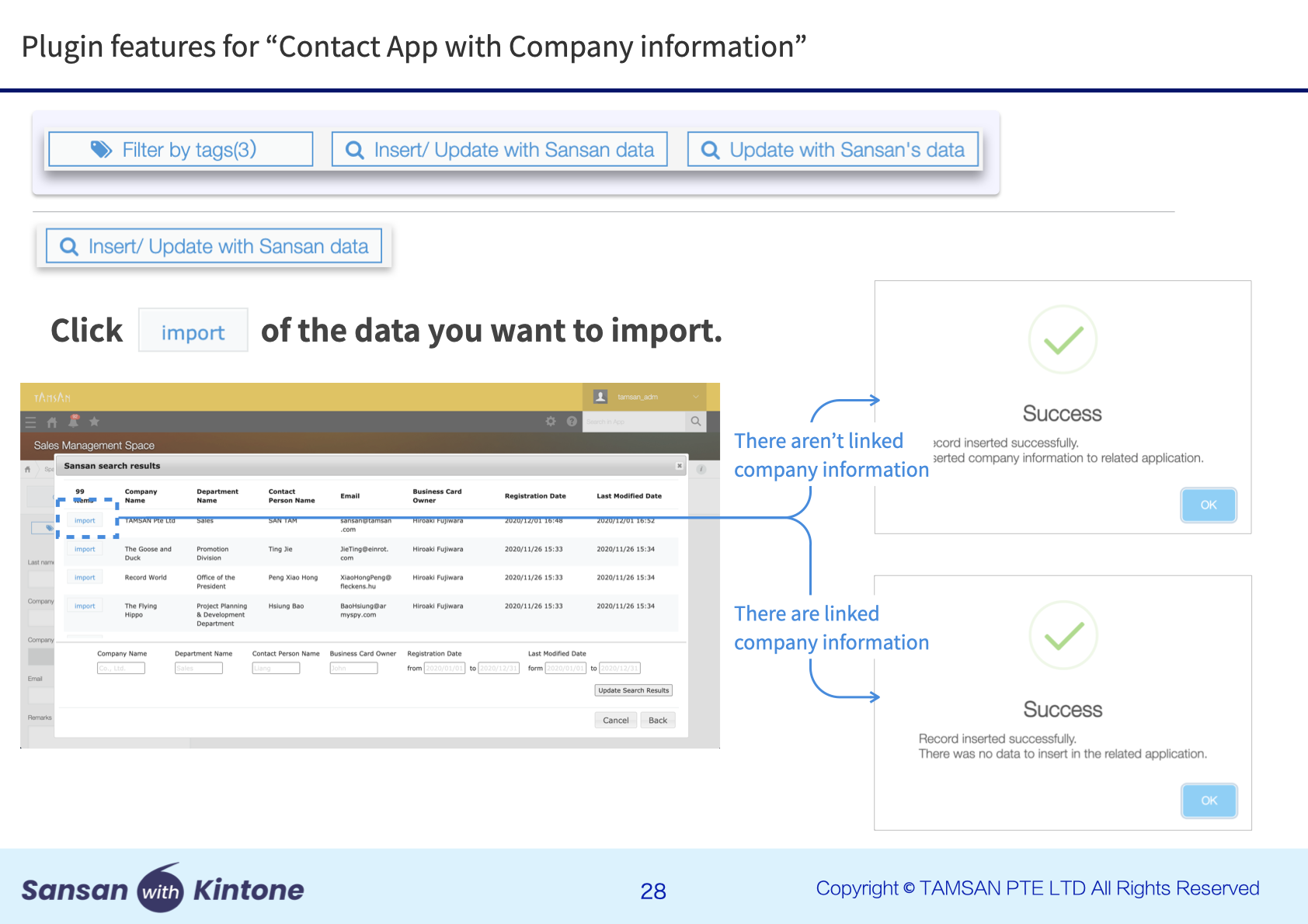The image size is (1308, 924).
Task: Open the hamburger menu in Kintone header
Action: point(31,422)
